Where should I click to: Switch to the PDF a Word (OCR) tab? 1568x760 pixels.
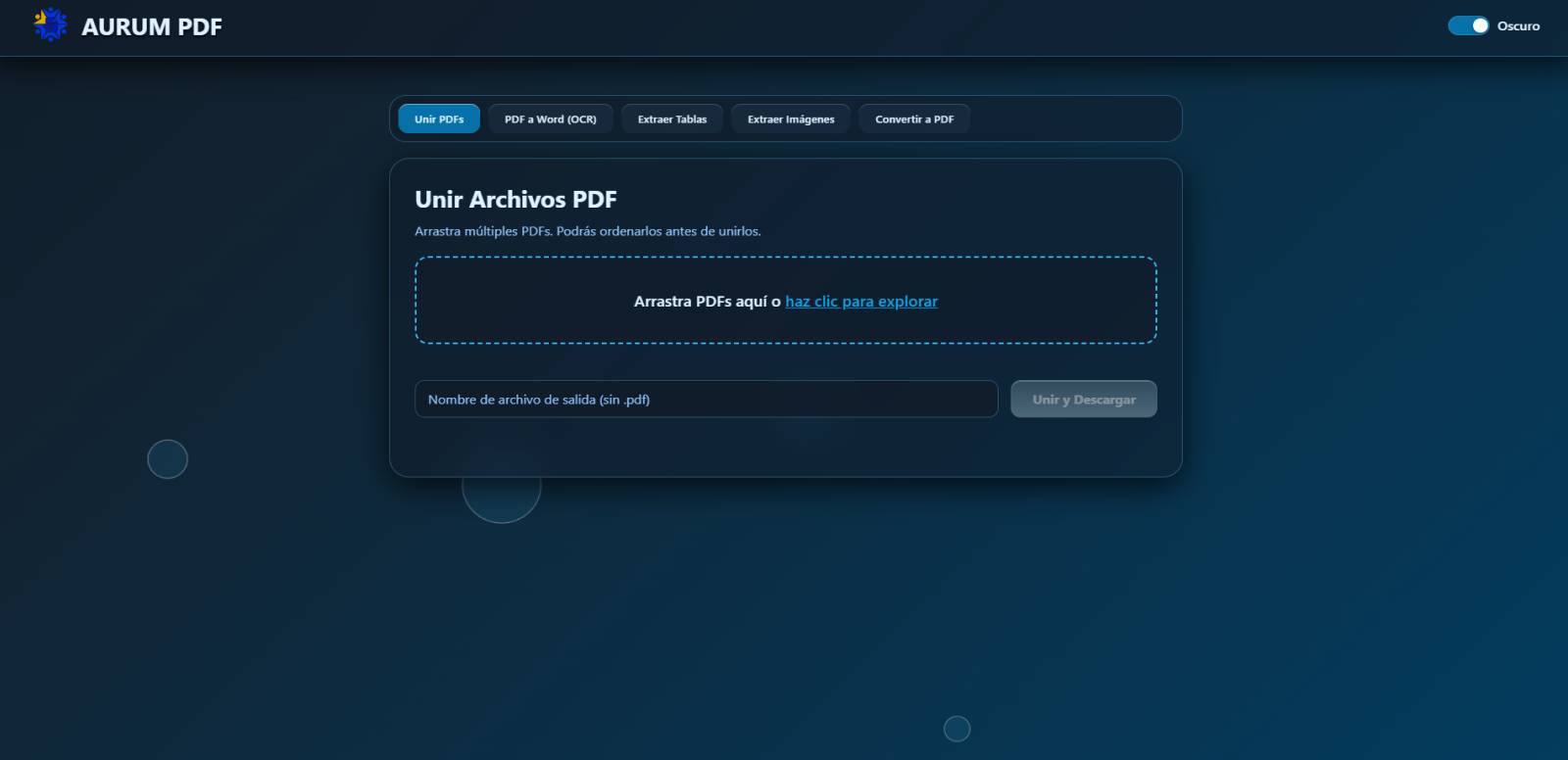pyautogui.click(x=550, y=119)
